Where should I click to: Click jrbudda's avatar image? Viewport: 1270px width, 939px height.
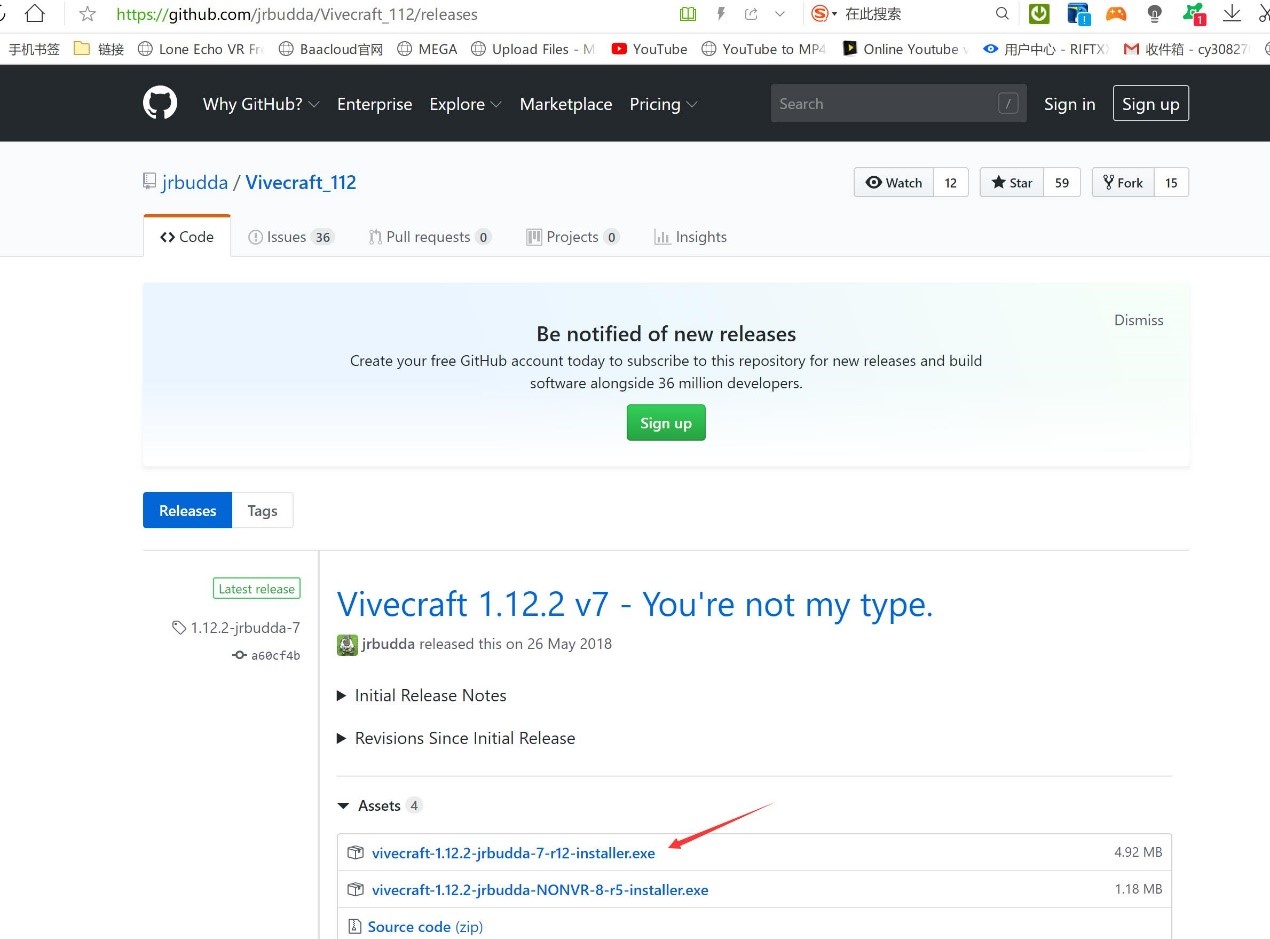(347, 644)
